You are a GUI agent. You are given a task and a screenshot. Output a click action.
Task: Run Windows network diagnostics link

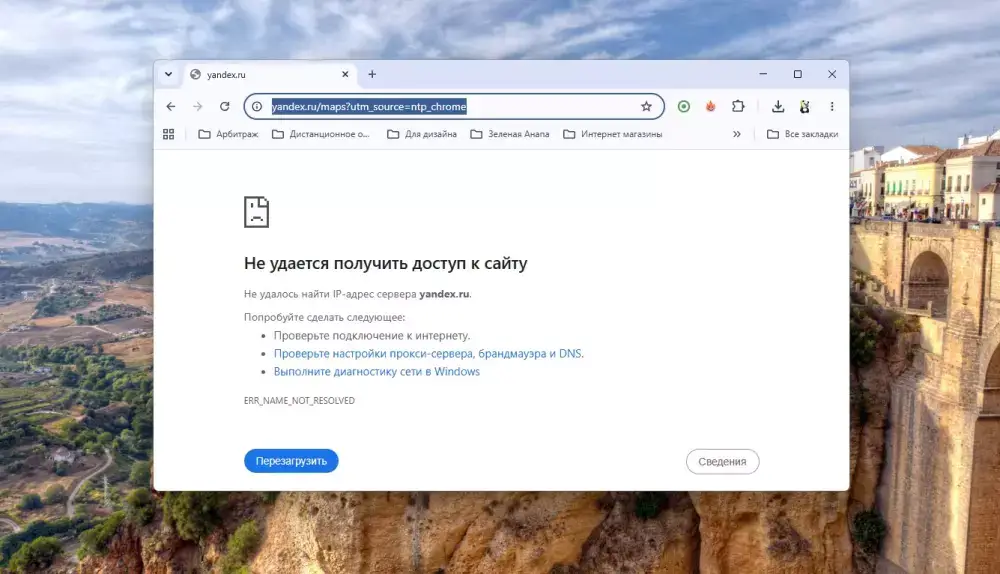(377, 371)
